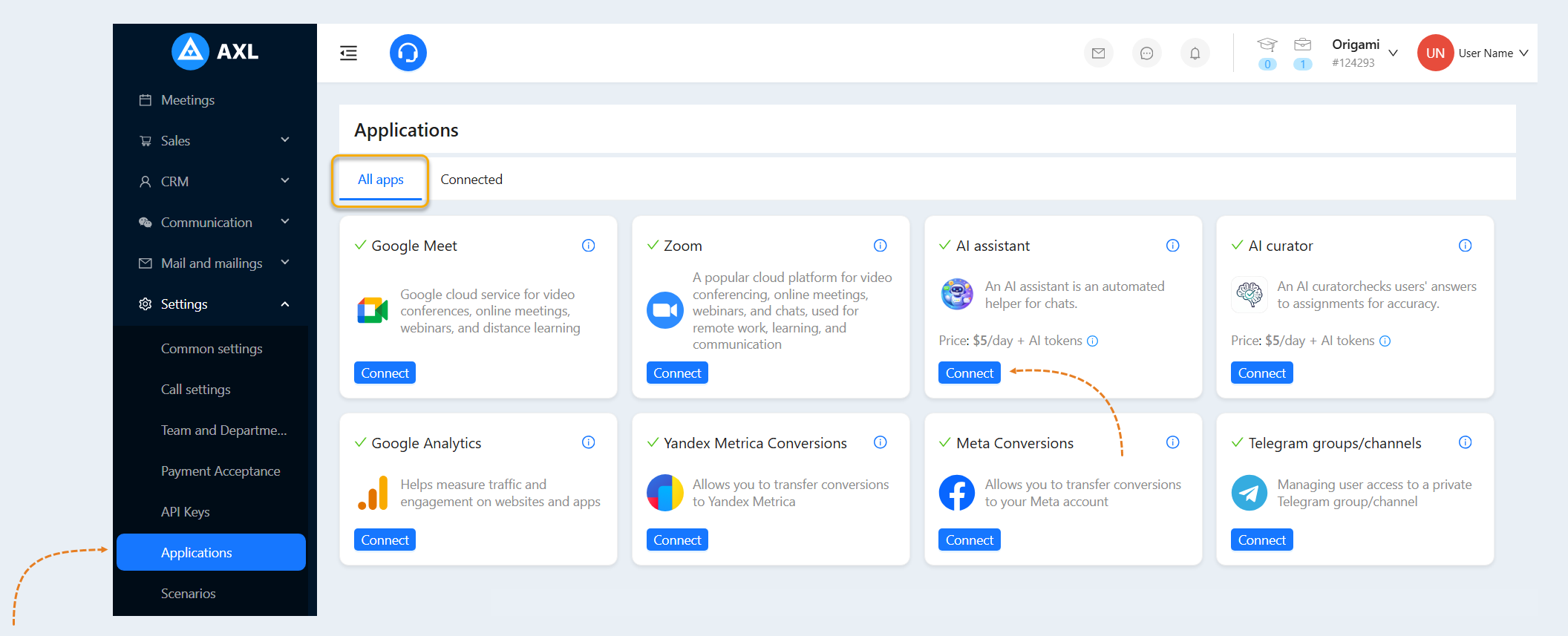Click the AI assistant price info icon
This screenshot has width=1568, height=636.
[x=1093, y=341]
